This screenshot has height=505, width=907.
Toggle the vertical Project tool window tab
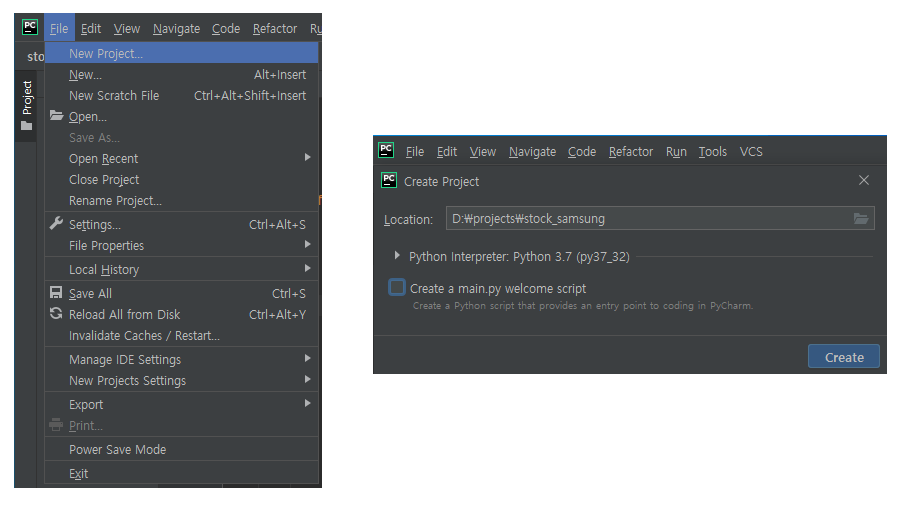27,106
